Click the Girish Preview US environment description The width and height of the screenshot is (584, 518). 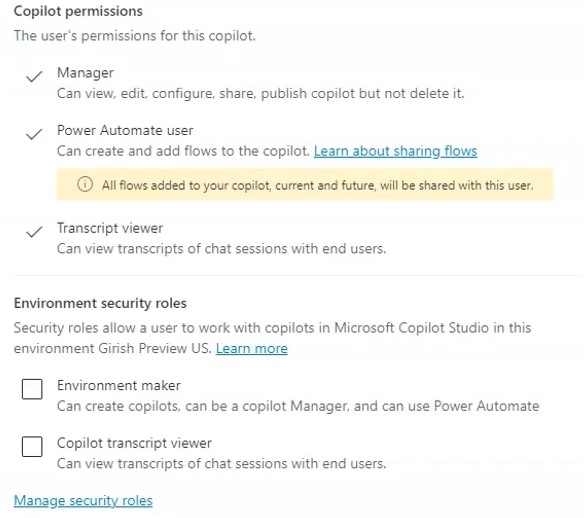point(272,338)
